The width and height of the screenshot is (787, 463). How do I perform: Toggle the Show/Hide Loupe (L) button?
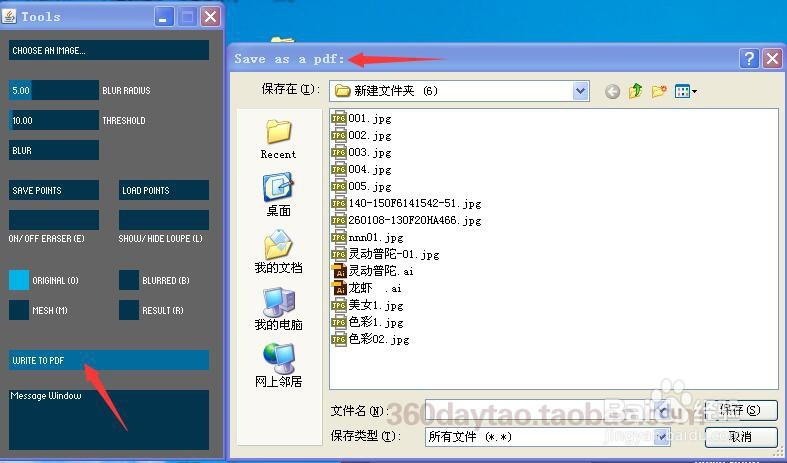(164, 220)
